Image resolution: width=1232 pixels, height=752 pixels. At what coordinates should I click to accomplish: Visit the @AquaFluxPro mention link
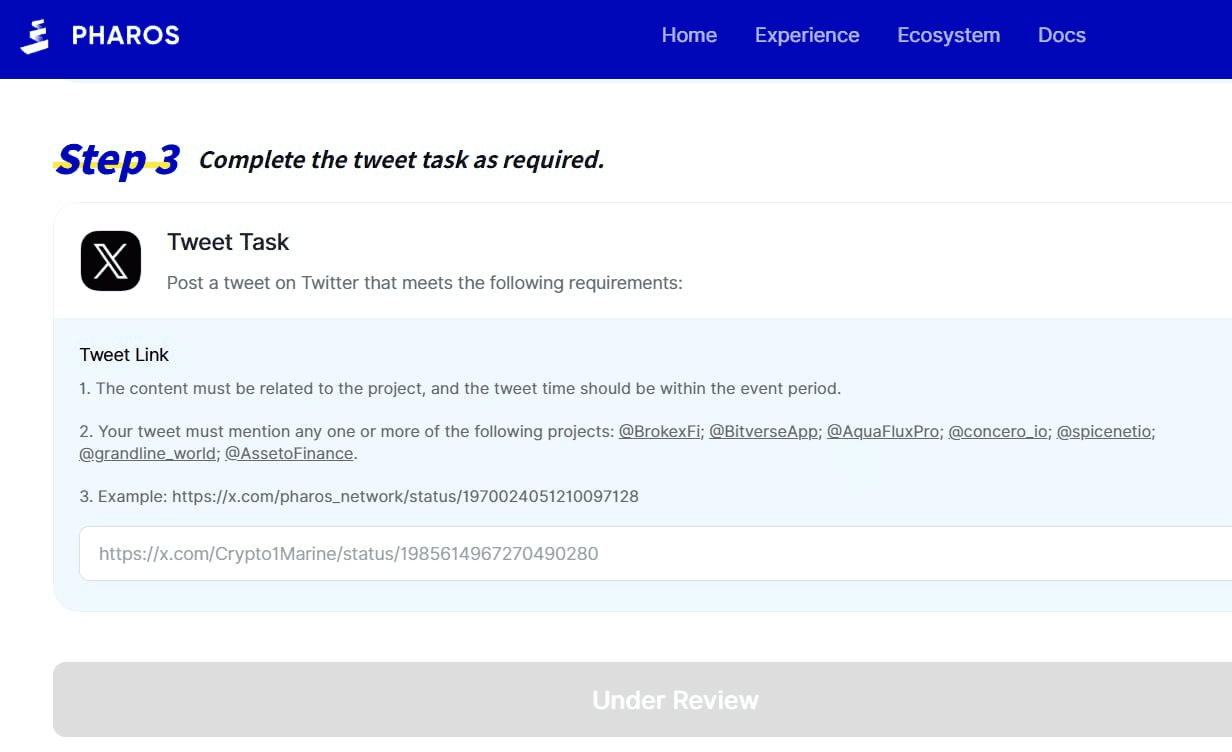click(x=883, y=432)
